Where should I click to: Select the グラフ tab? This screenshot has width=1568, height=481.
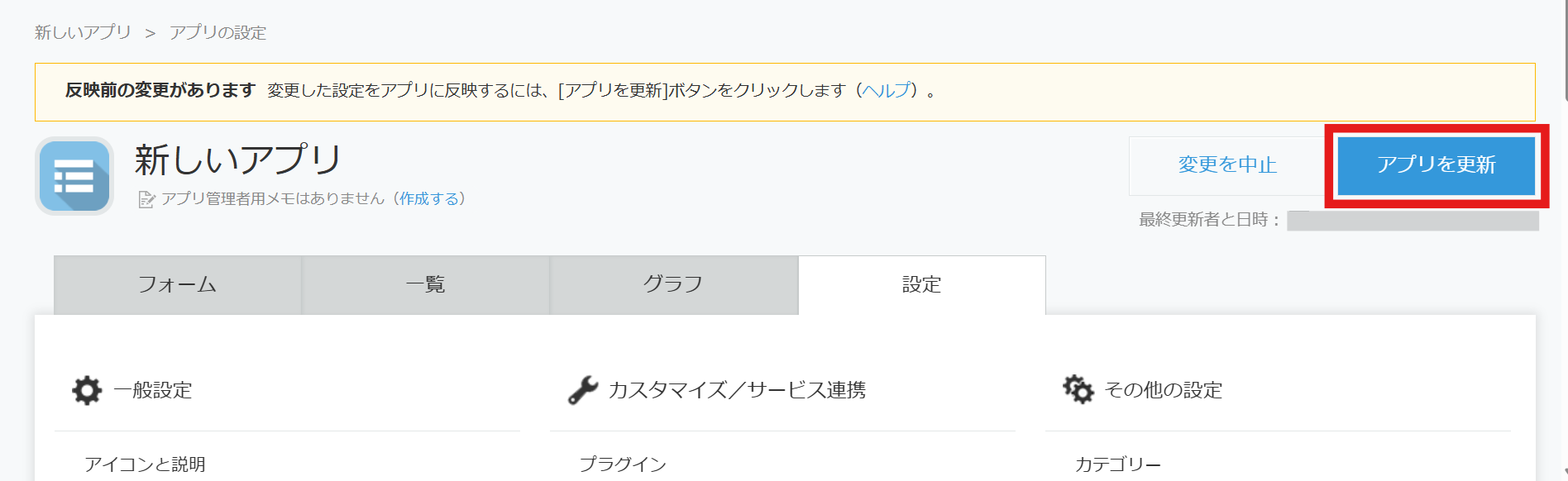coord(674,285)
